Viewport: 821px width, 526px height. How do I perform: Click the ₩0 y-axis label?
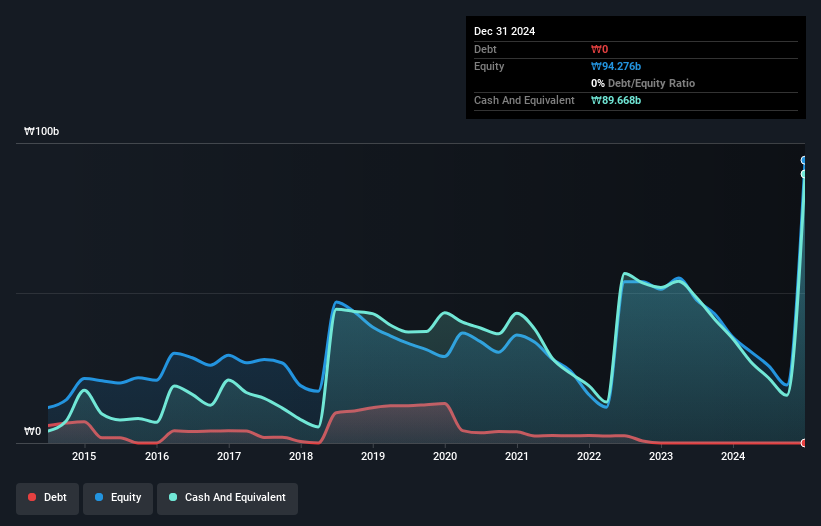point(32,431)
